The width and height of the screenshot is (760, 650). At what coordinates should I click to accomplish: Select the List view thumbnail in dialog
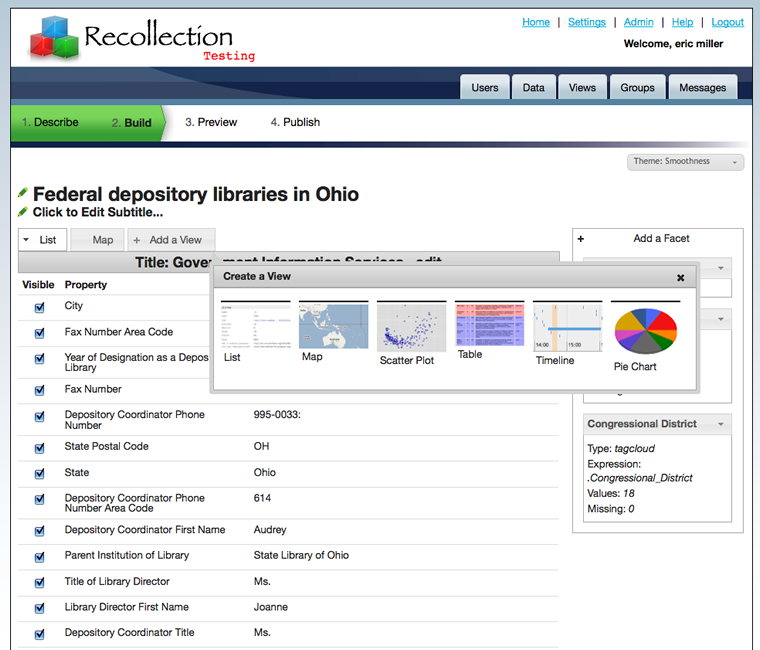[255, 326]
